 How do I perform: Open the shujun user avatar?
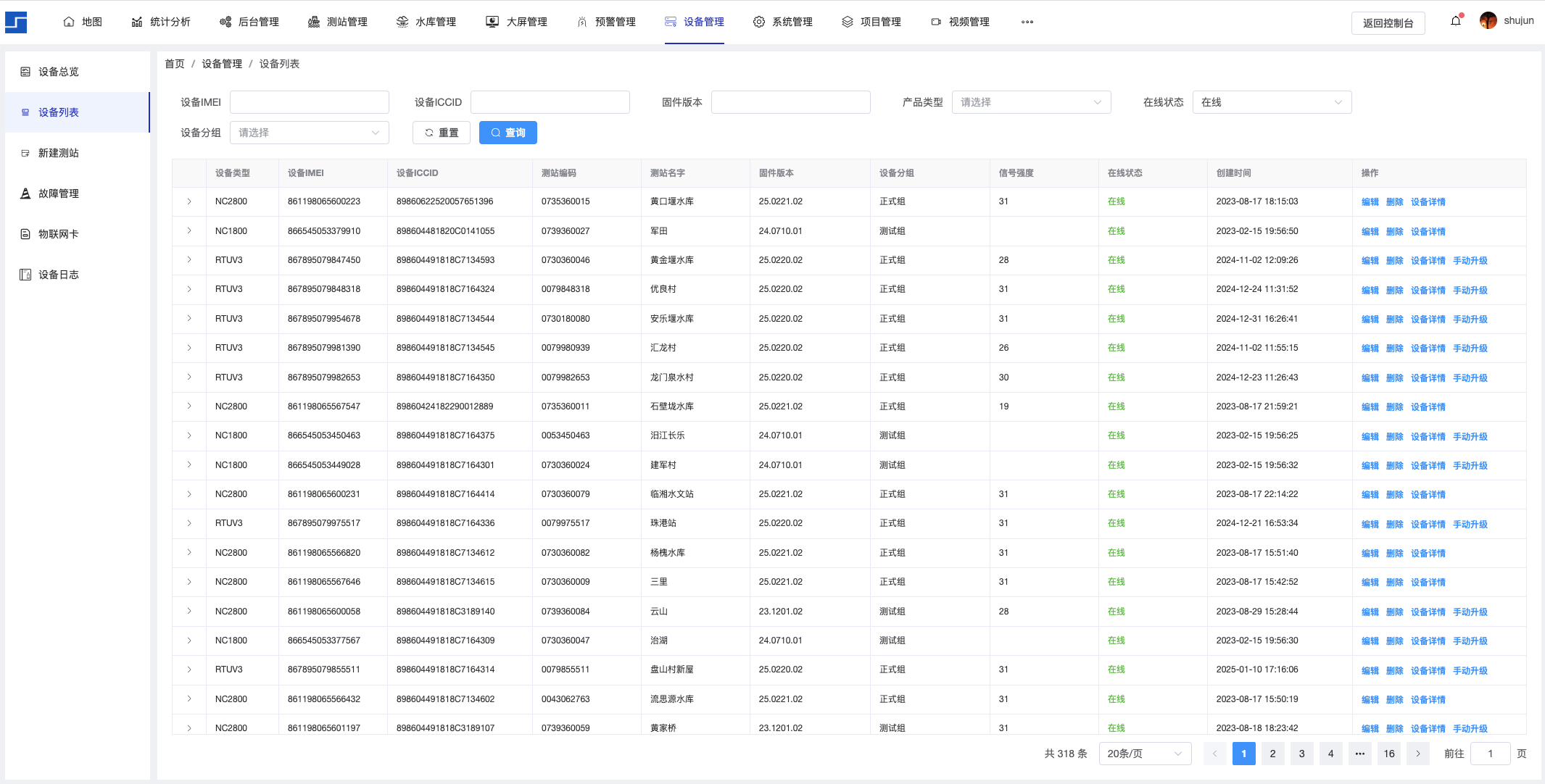click(x=1488, y=21)
